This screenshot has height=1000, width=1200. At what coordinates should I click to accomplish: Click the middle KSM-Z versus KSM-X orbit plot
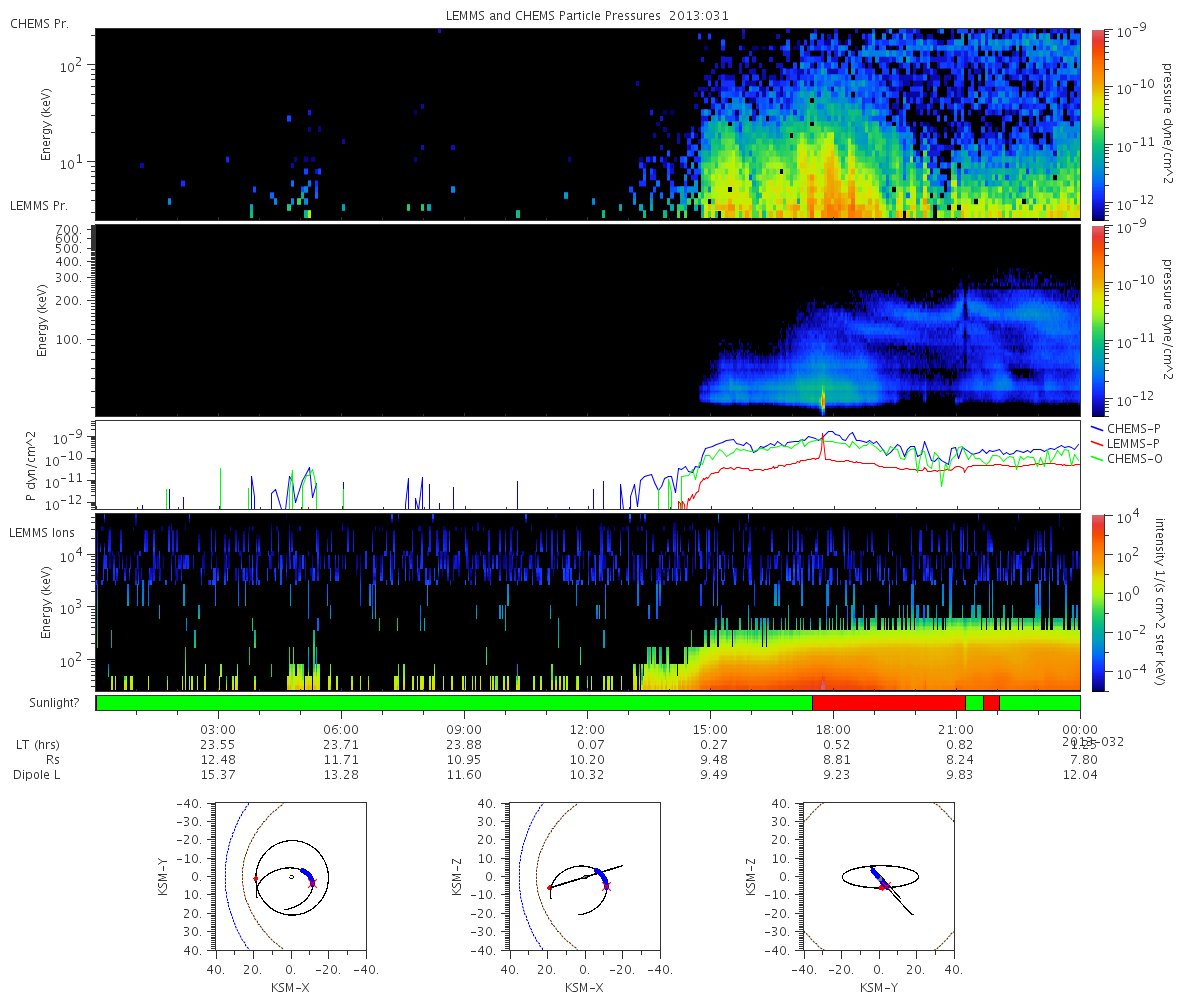[585, 876]
